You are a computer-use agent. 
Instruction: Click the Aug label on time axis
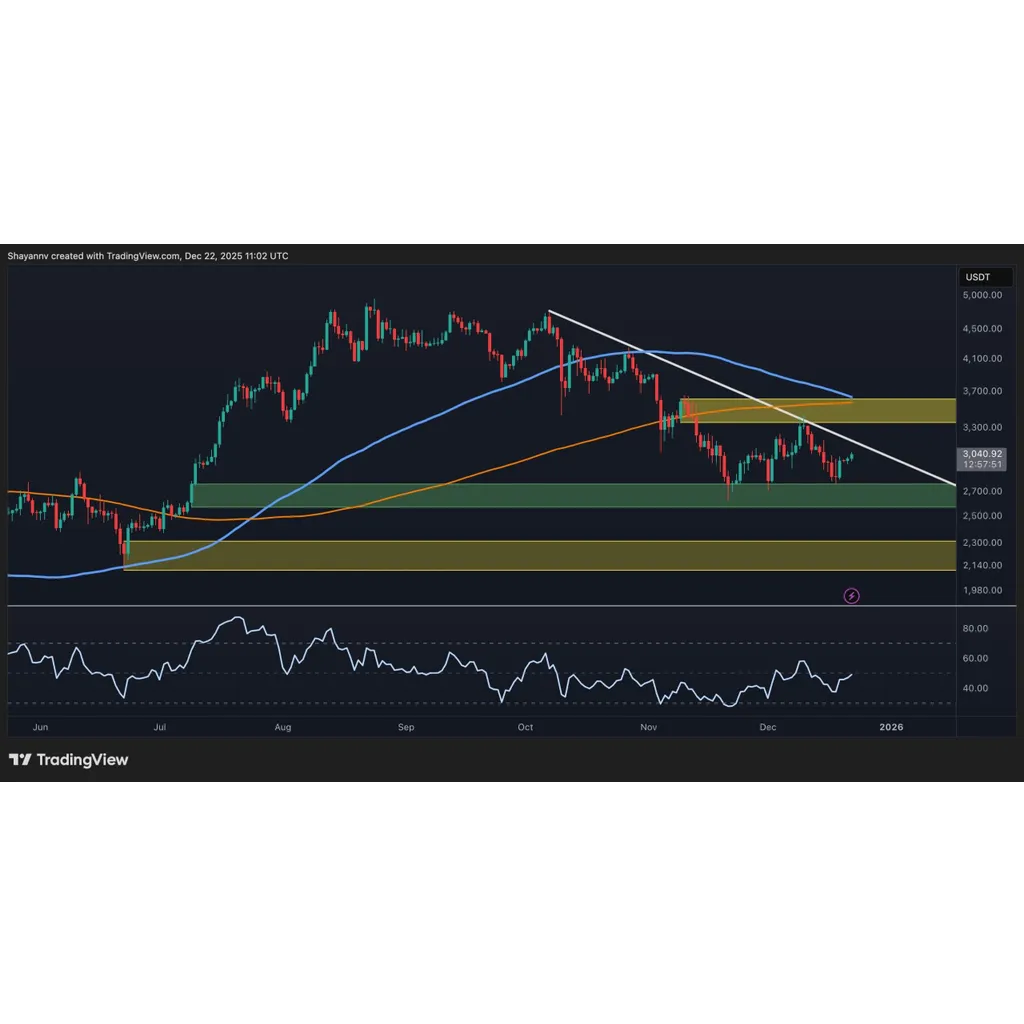tap(283, 727)
